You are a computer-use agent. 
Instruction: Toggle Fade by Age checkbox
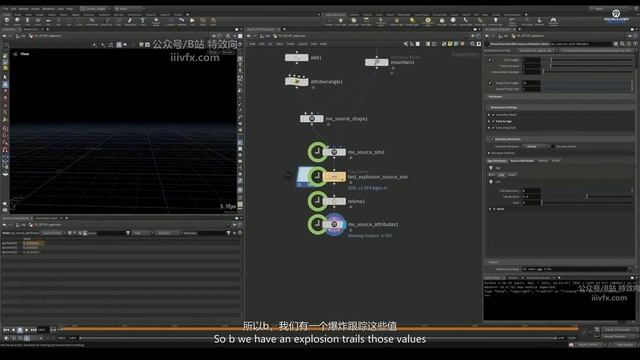tap(493, 121)
